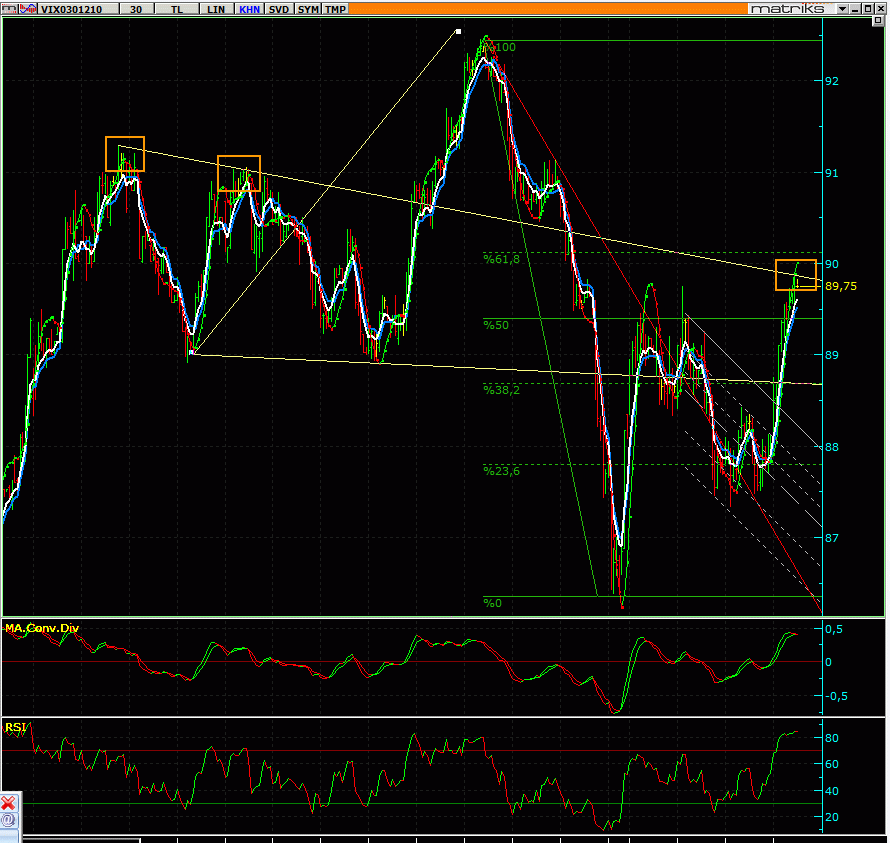
Task: Open the dropdown arrow beside matriks logo
Action: click(842, 8)
